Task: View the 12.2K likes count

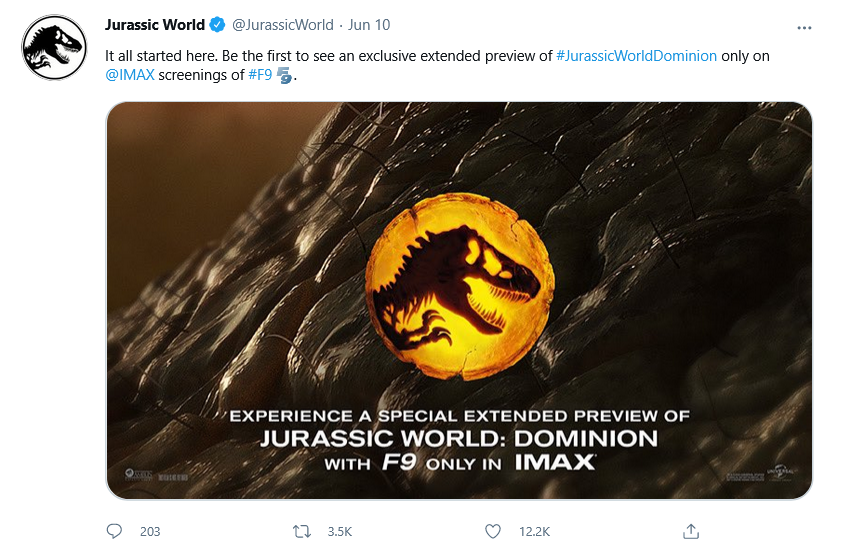Action: [x=534, y=531]
